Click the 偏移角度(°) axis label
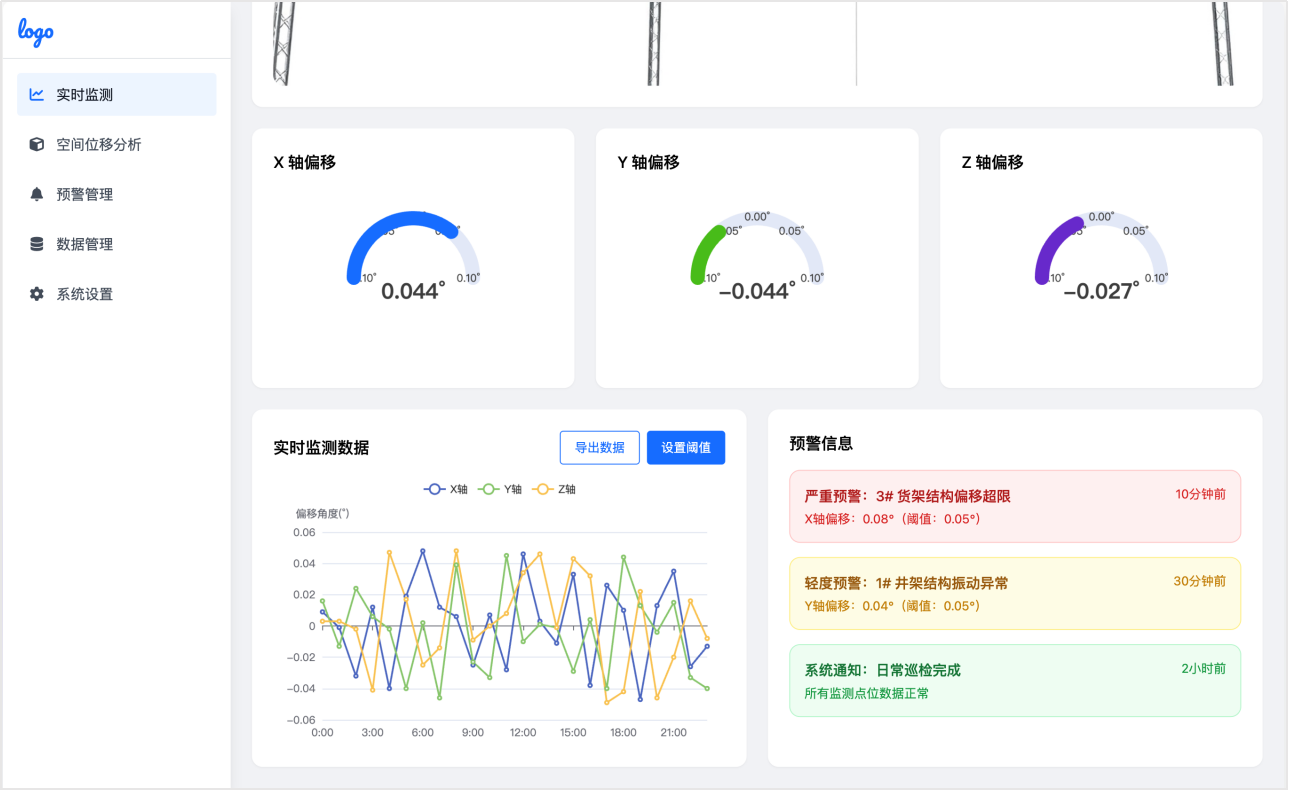Screen dimensions: 1289x791 click(322, 513)
